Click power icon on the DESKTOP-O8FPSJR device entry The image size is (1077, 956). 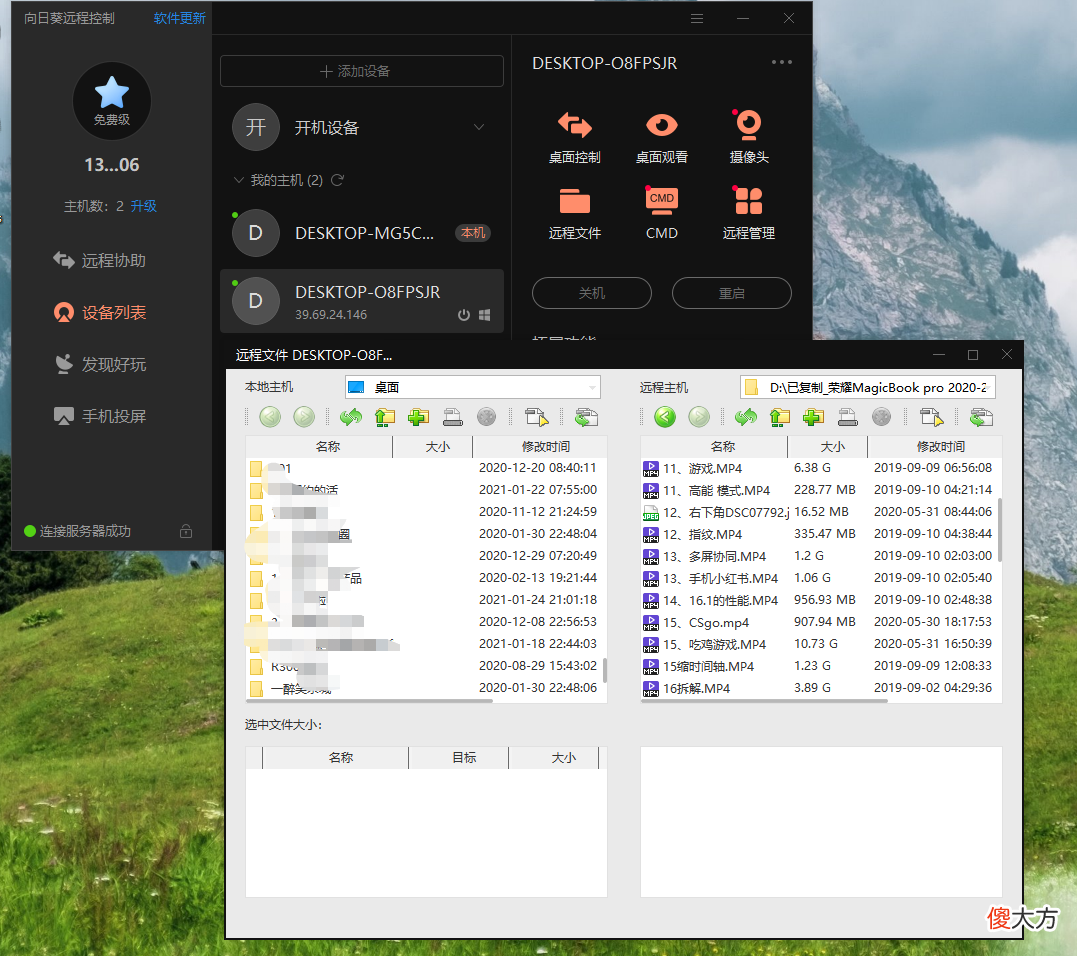tap(464, 315)
